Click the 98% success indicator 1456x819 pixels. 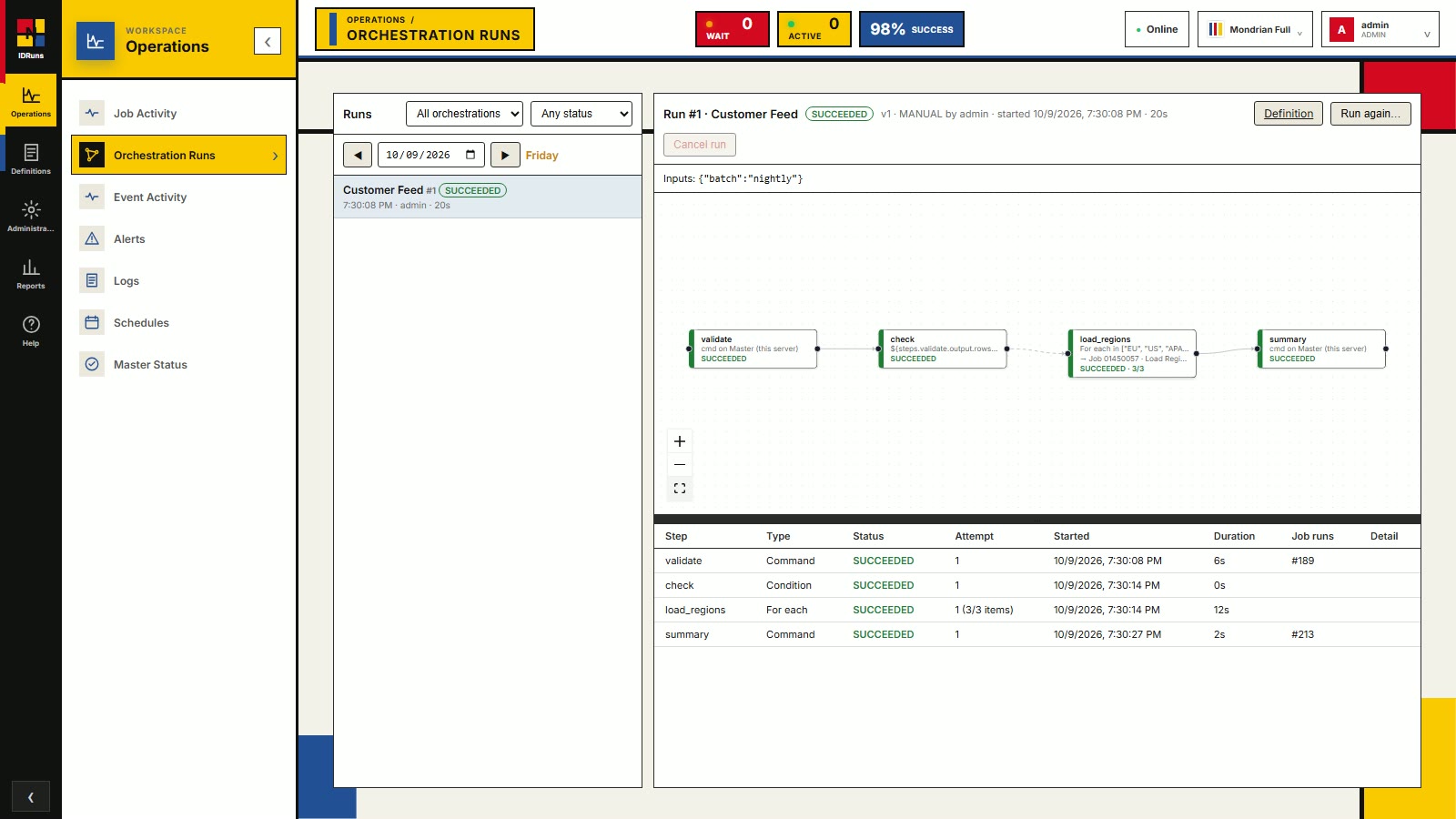click(x=912, y=29)
